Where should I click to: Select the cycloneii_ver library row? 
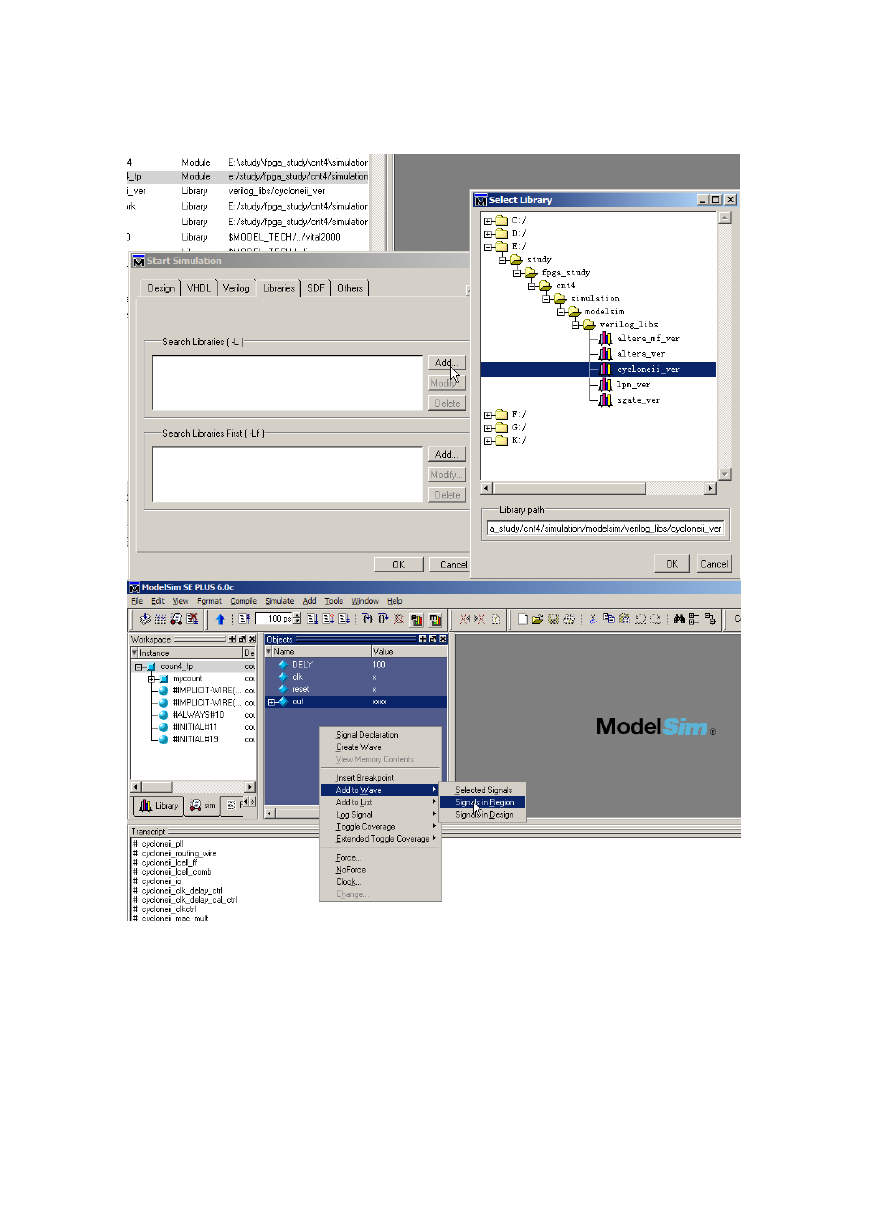[x=598, y=369]
